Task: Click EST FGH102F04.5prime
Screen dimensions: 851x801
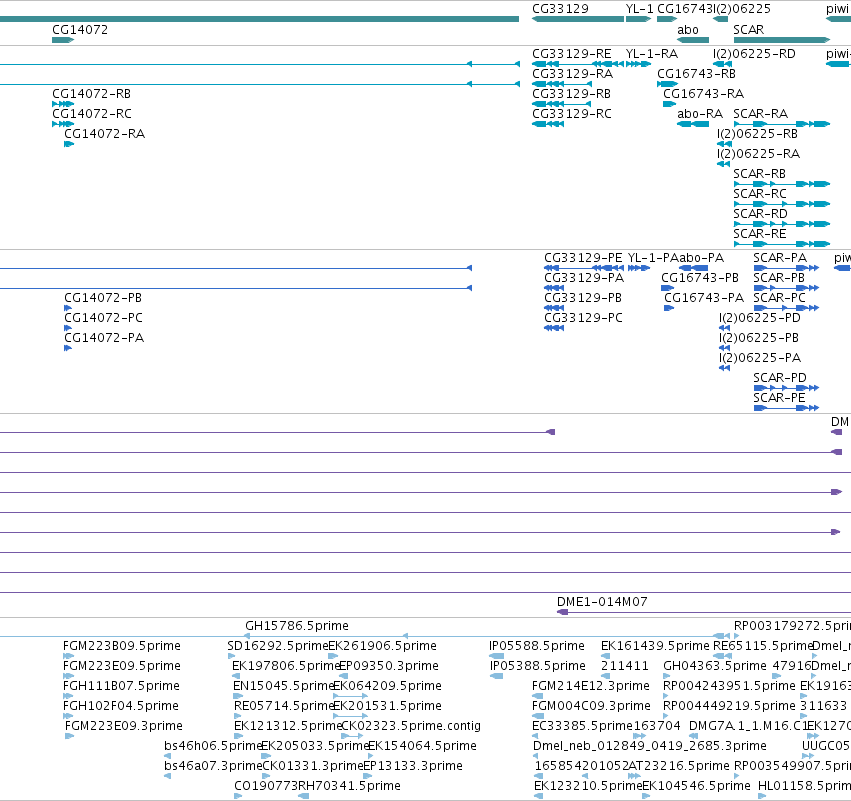Action: (x=120, y=706)
